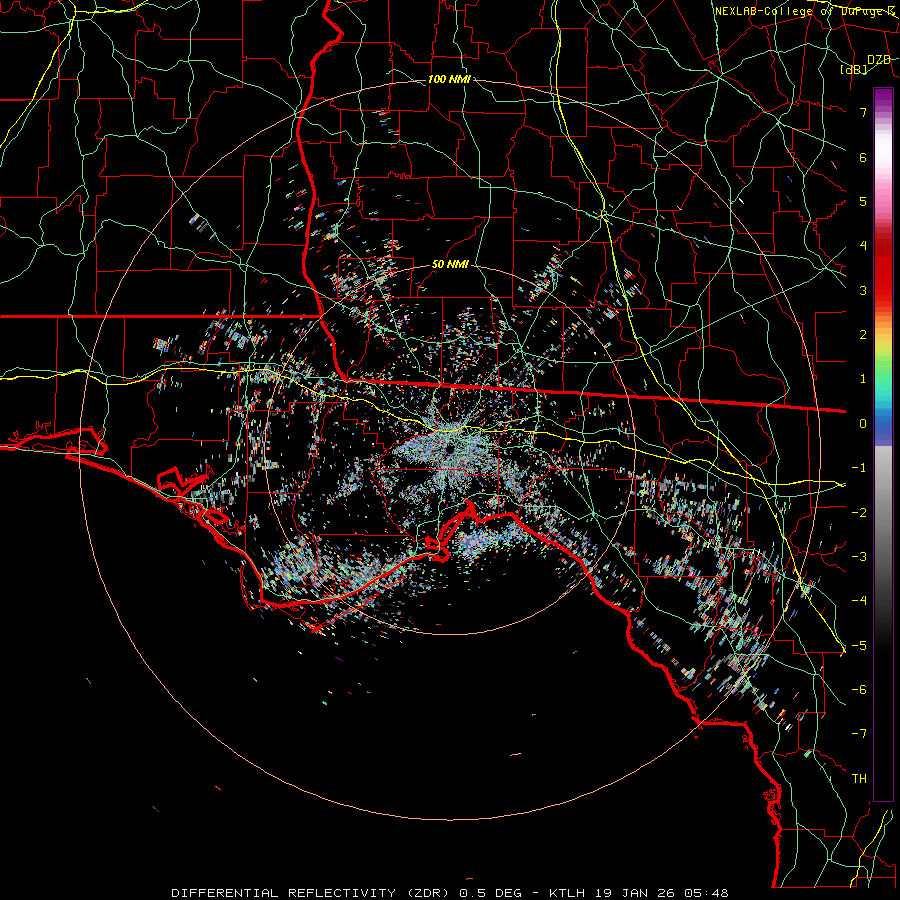Click the NEXLAB-College of DuPage credit text
Screen dimensions: 900x900
click(x=805, y=11)
